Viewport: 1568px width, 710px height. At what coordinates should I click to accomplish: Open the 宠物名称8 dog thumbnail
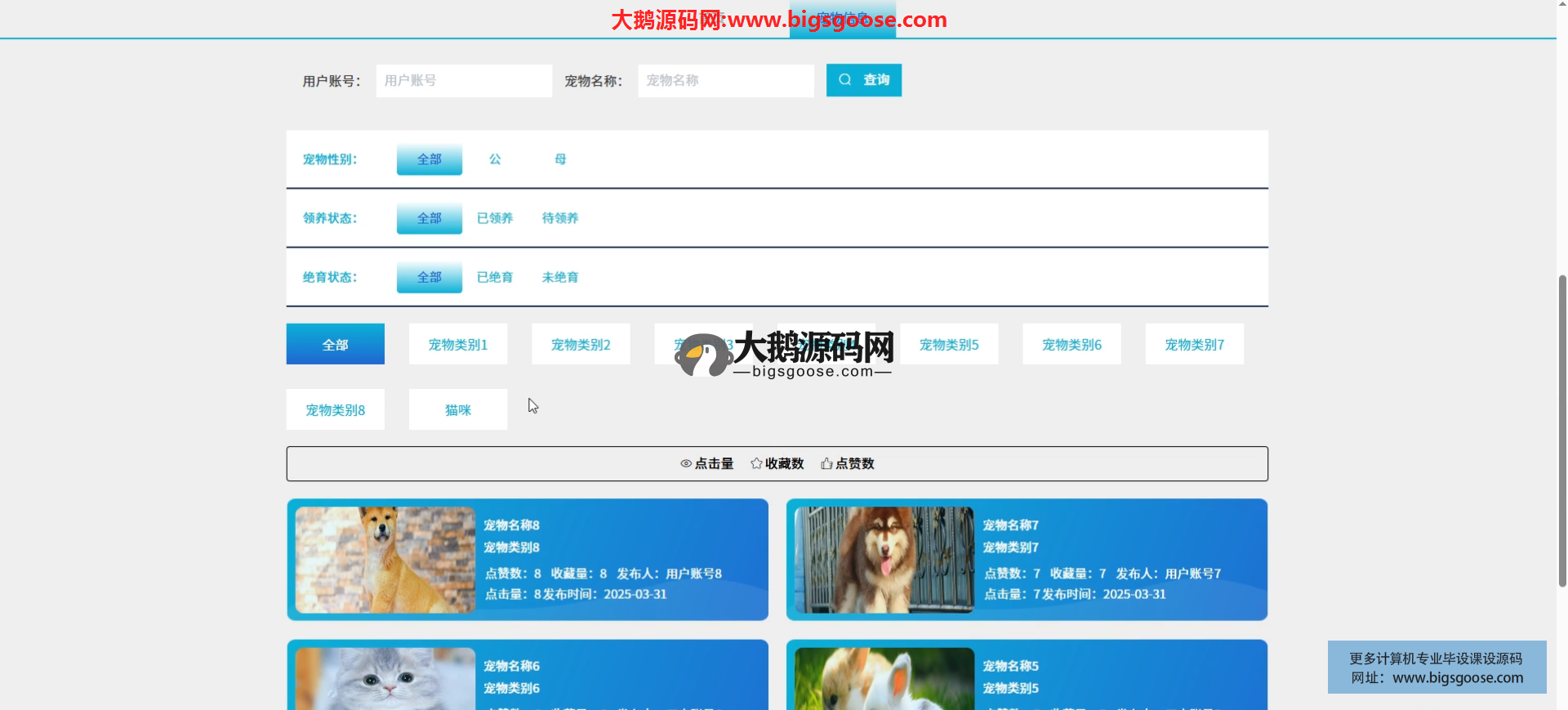click(x=385, y=560)
